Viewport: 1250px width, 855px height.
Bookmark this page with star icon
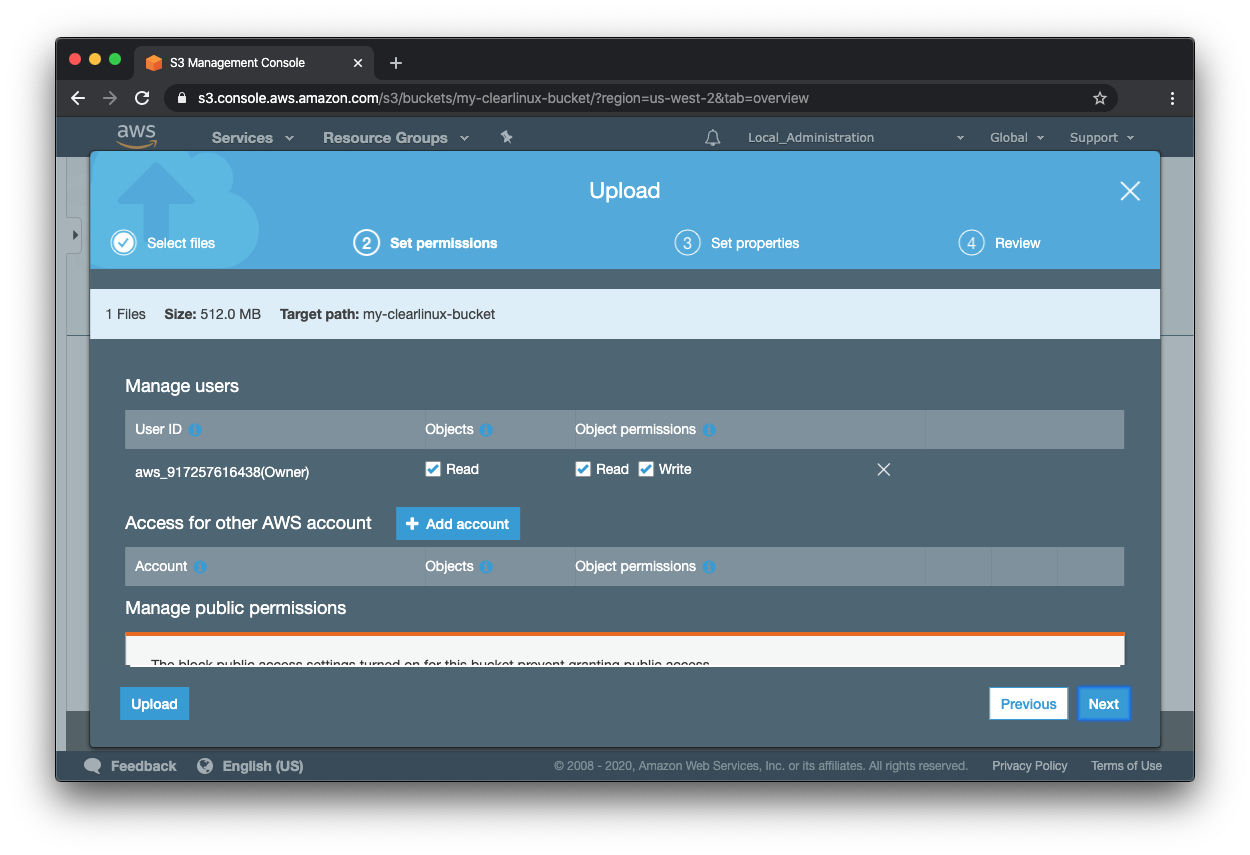pyautogui.click(x=1099, y=98)
